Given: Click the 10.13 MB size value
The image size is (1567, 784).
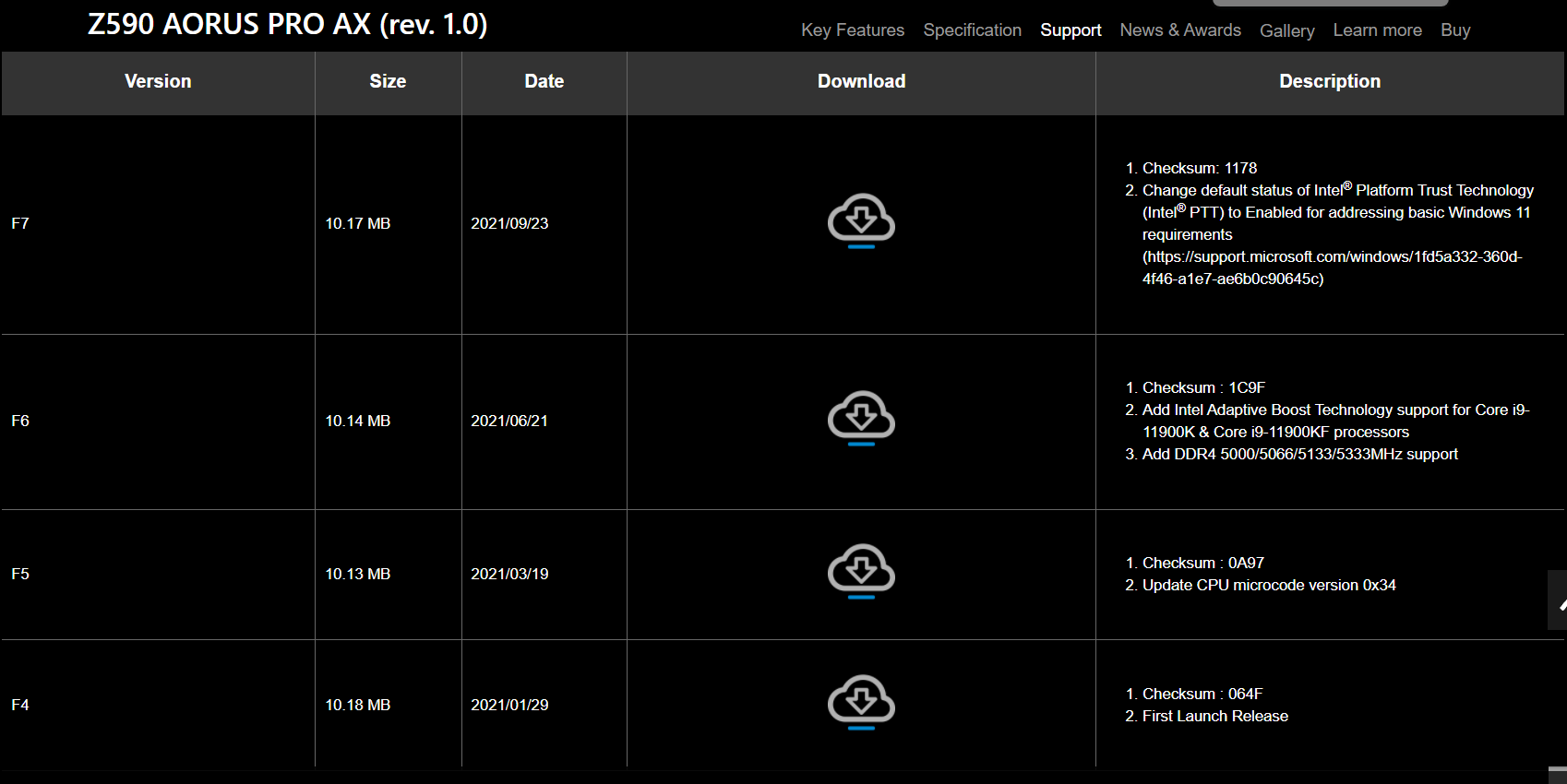Looking at the screenshot, I should (x=358, y=574).
